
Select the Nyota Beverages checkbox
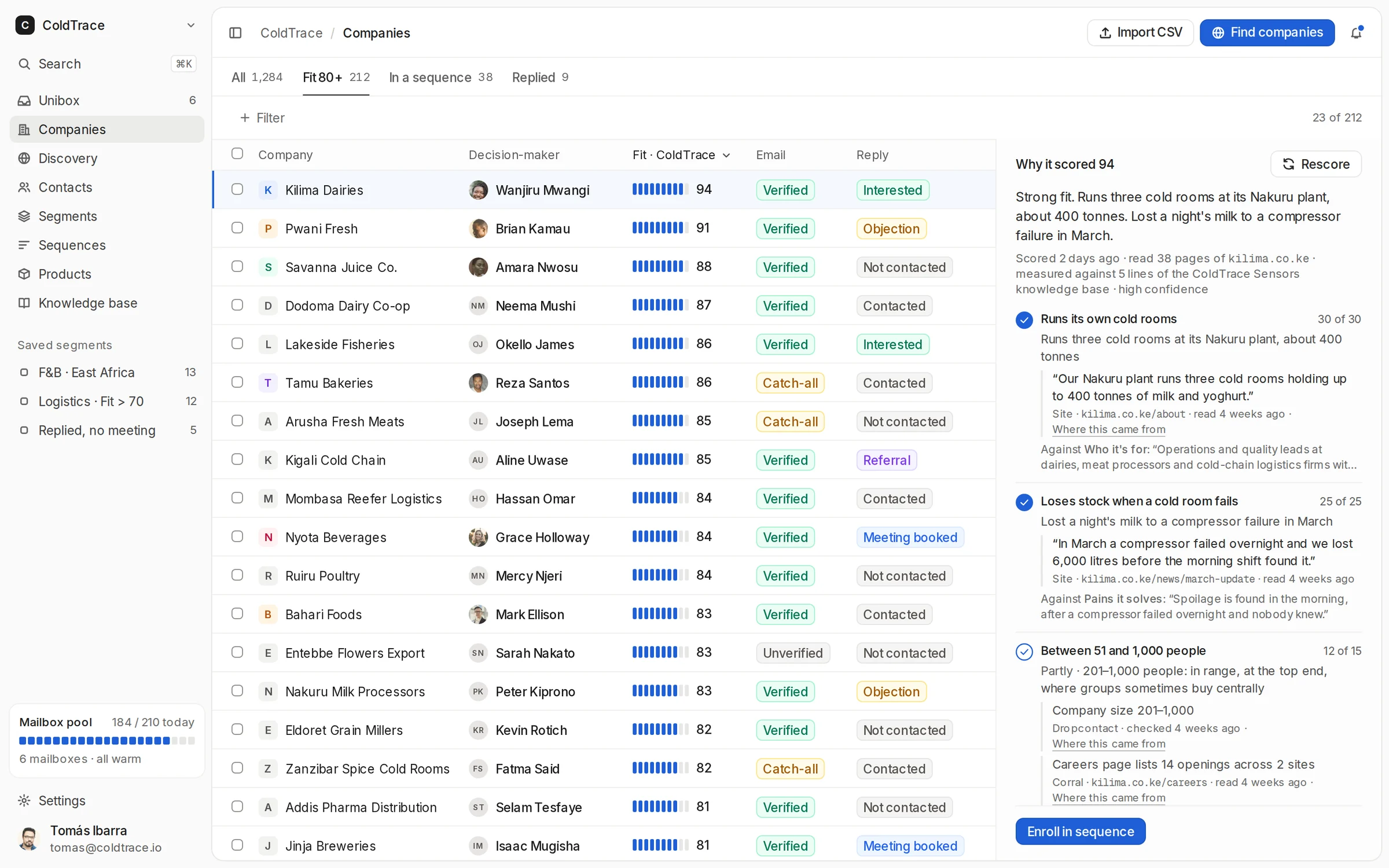pyautogui.click(x=237, y=537)
